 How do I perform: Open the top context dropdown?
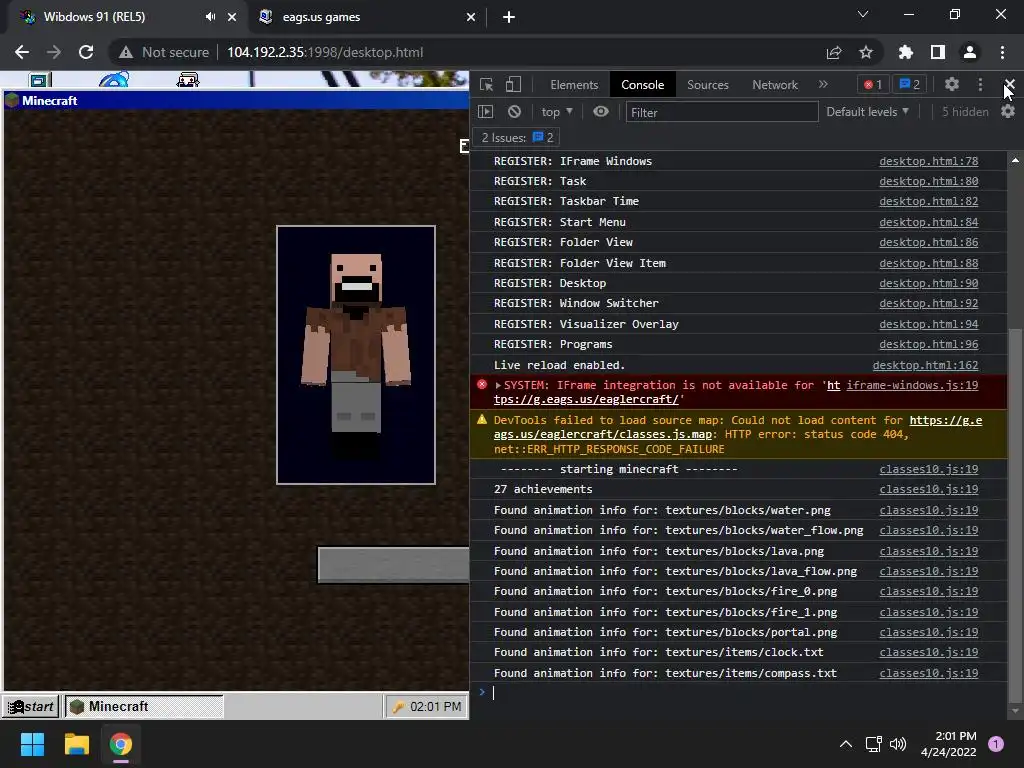[557, 112]
